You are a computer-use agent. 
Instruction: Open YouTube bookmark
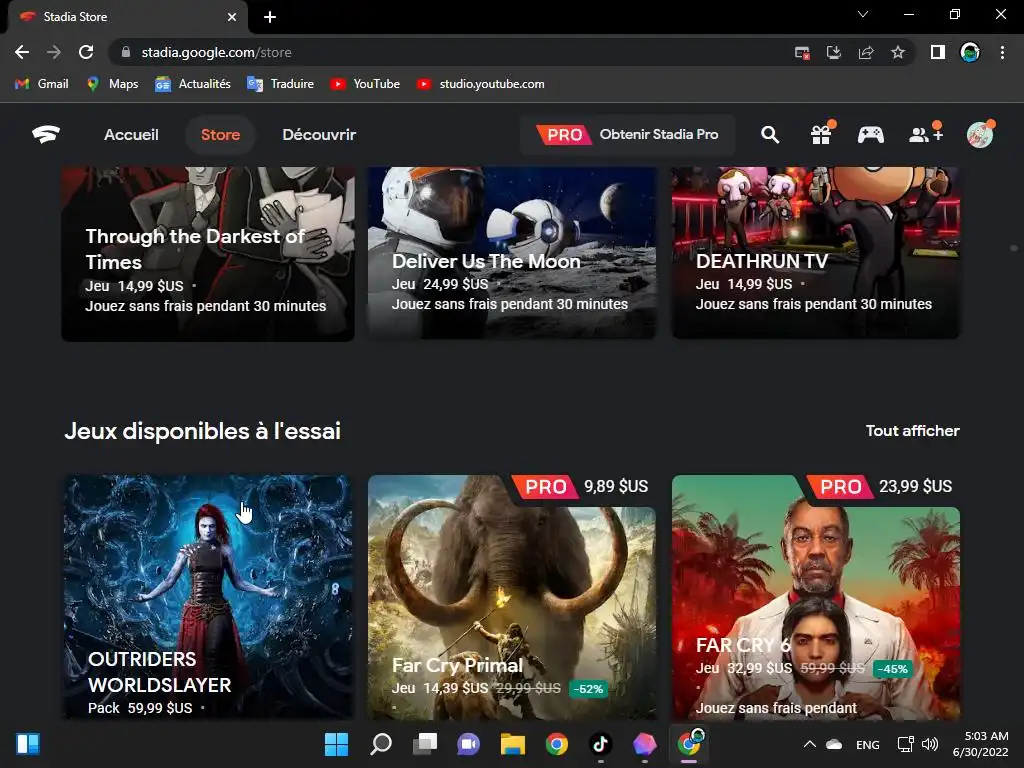[x=365, y=84]
